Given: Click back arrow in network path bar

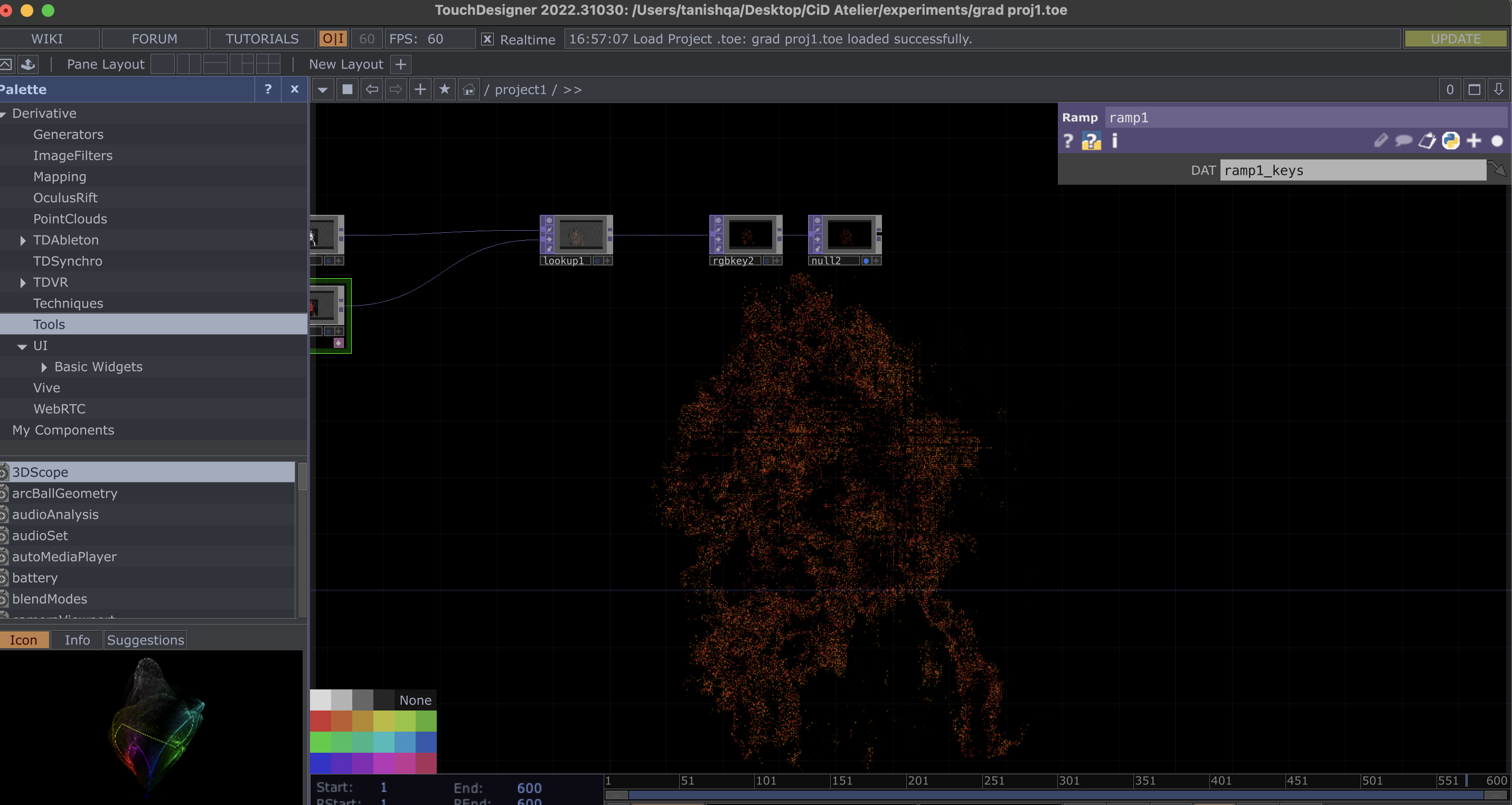Looking at the screenshot, I should pyautogui.click(x=372, y=90).
